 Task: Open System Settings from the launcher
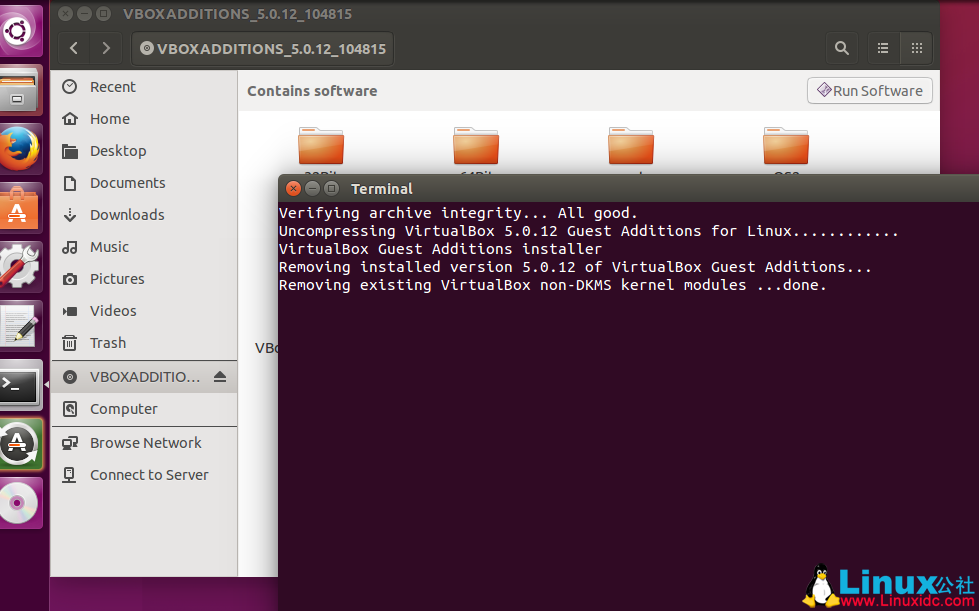(x=20, y=266)
